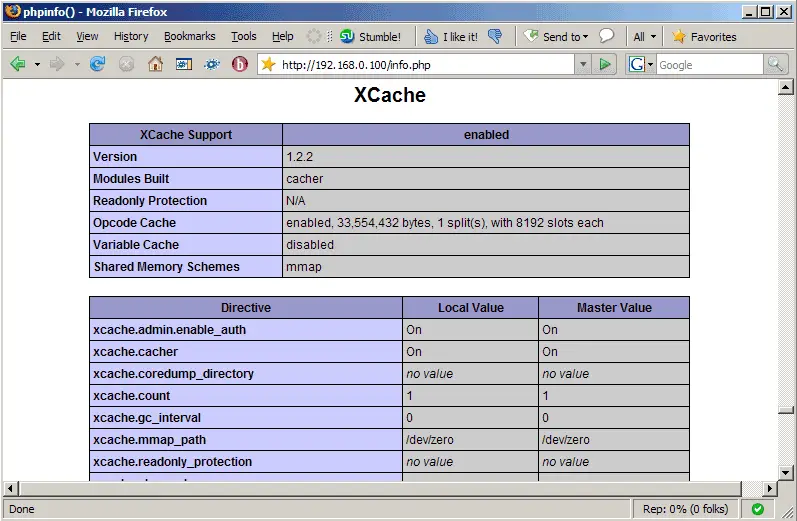The width and height of the screenshot is (797, 521).
Task: Click the 'xcache.cacher' directive row label
Action: 135,352
